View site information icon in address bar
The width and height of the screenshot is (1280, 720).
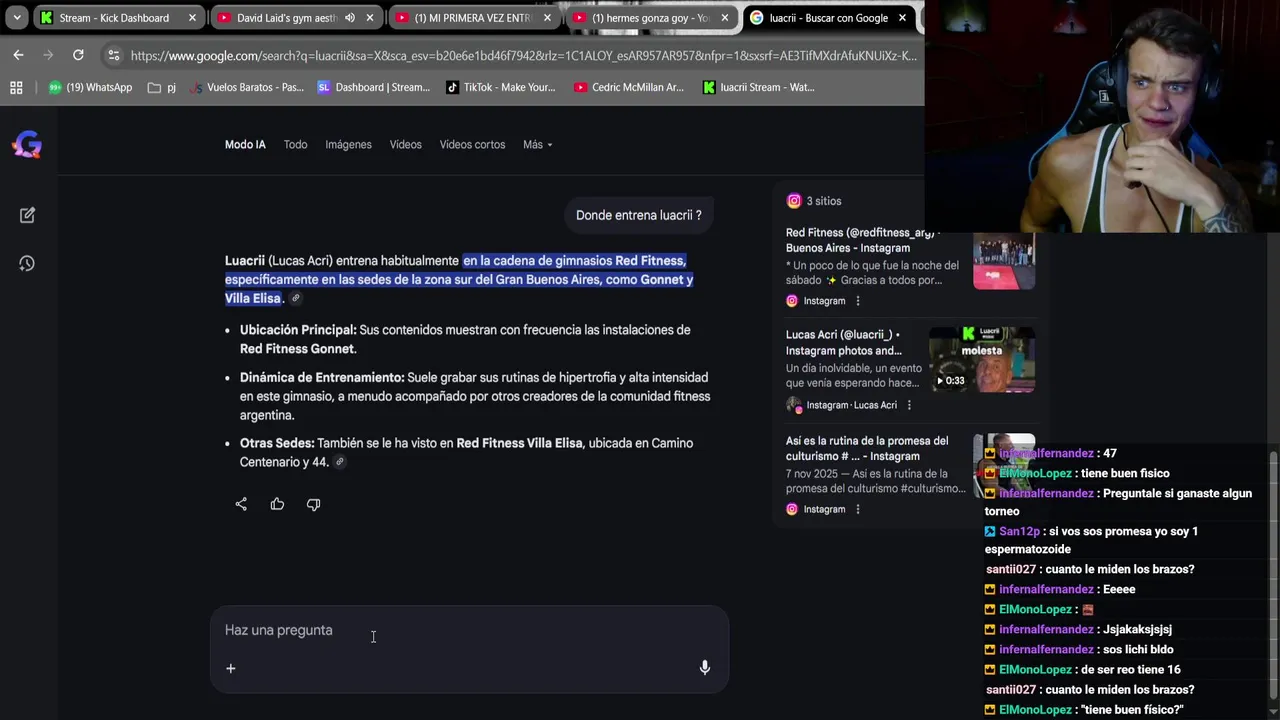pos(113,55)
